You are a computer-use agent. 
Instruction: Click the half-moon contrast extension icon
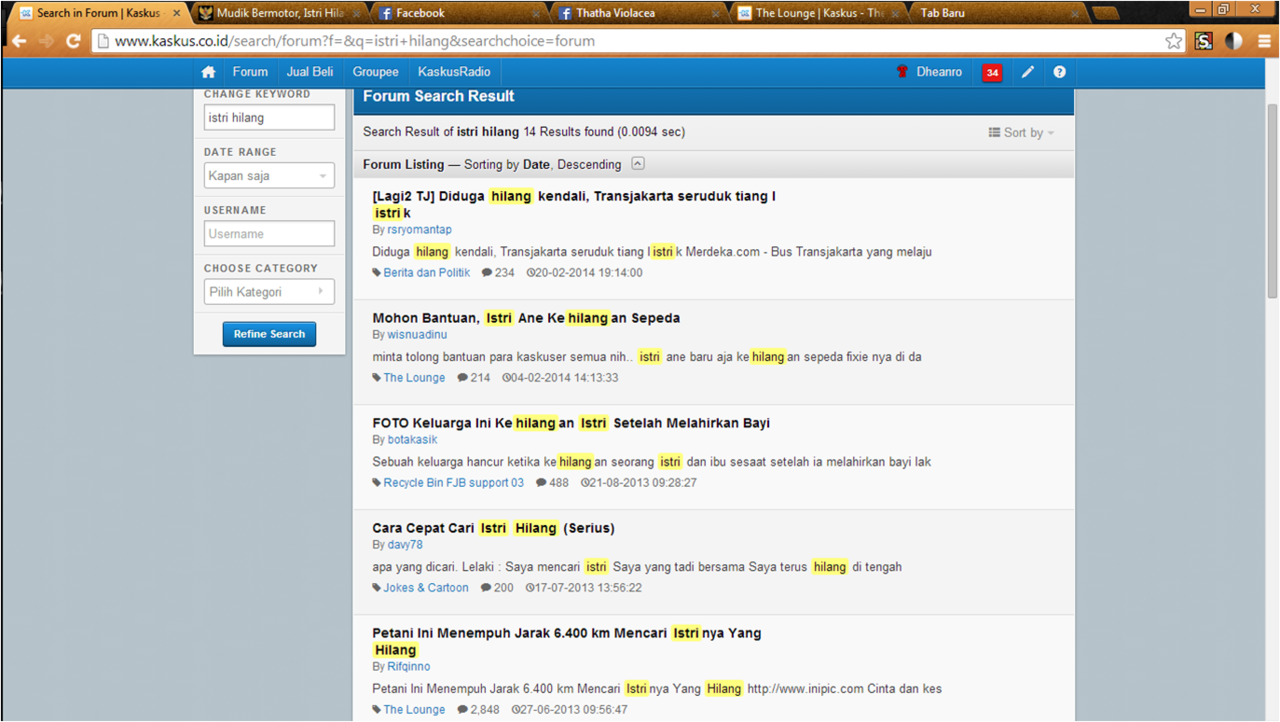coord(1234,41)
